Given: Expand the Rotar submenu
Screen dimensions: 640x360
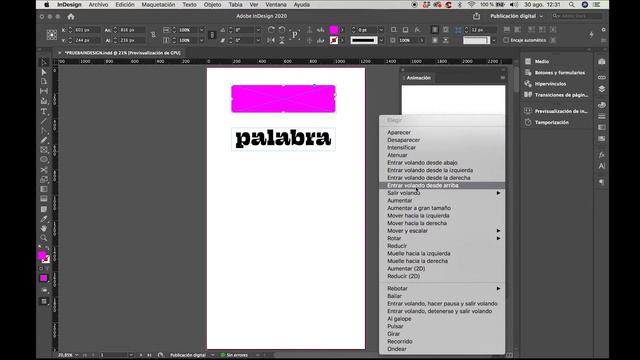Looking at the screenshot, I should 442,238.
